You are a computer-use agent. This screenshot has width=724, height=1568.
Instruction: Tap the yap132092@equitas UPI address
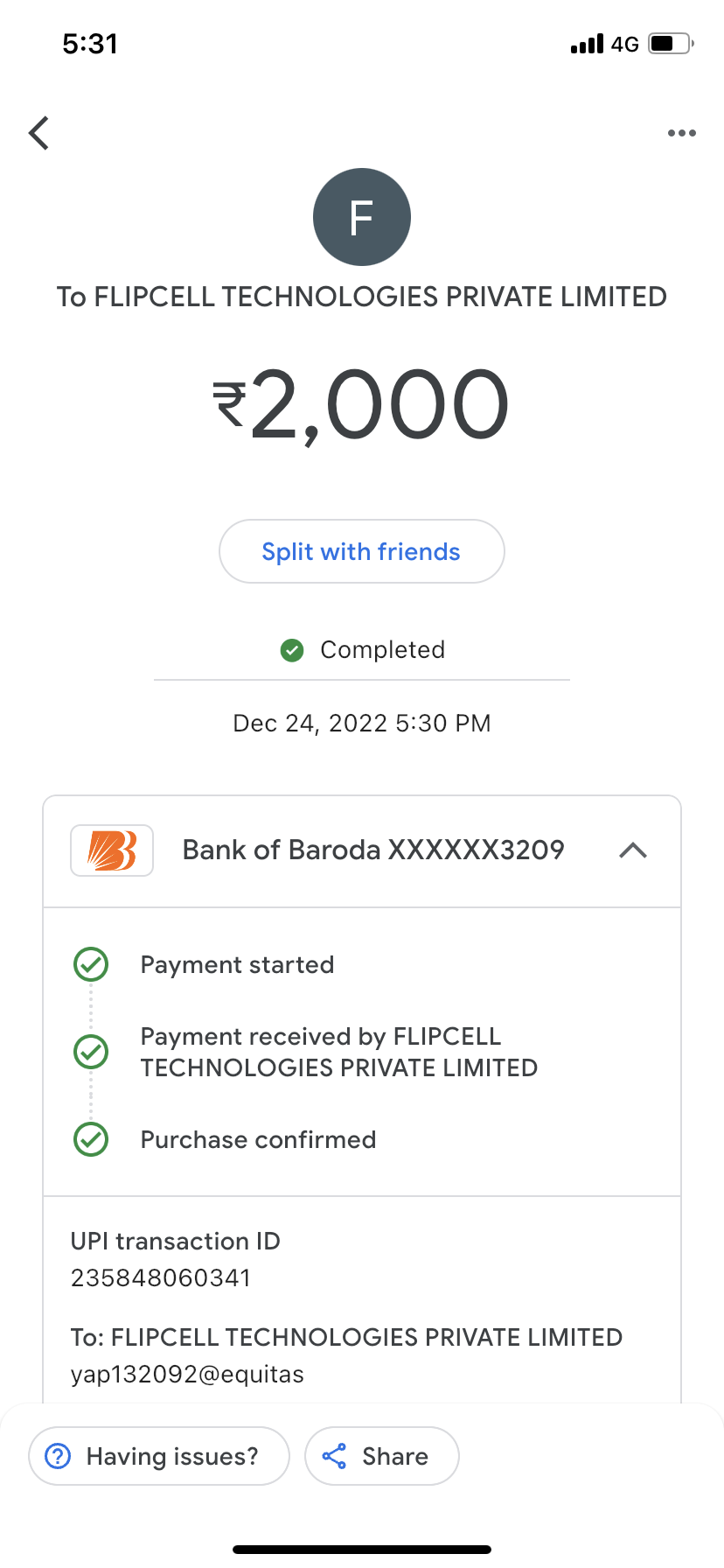[x=187, y=1375]
